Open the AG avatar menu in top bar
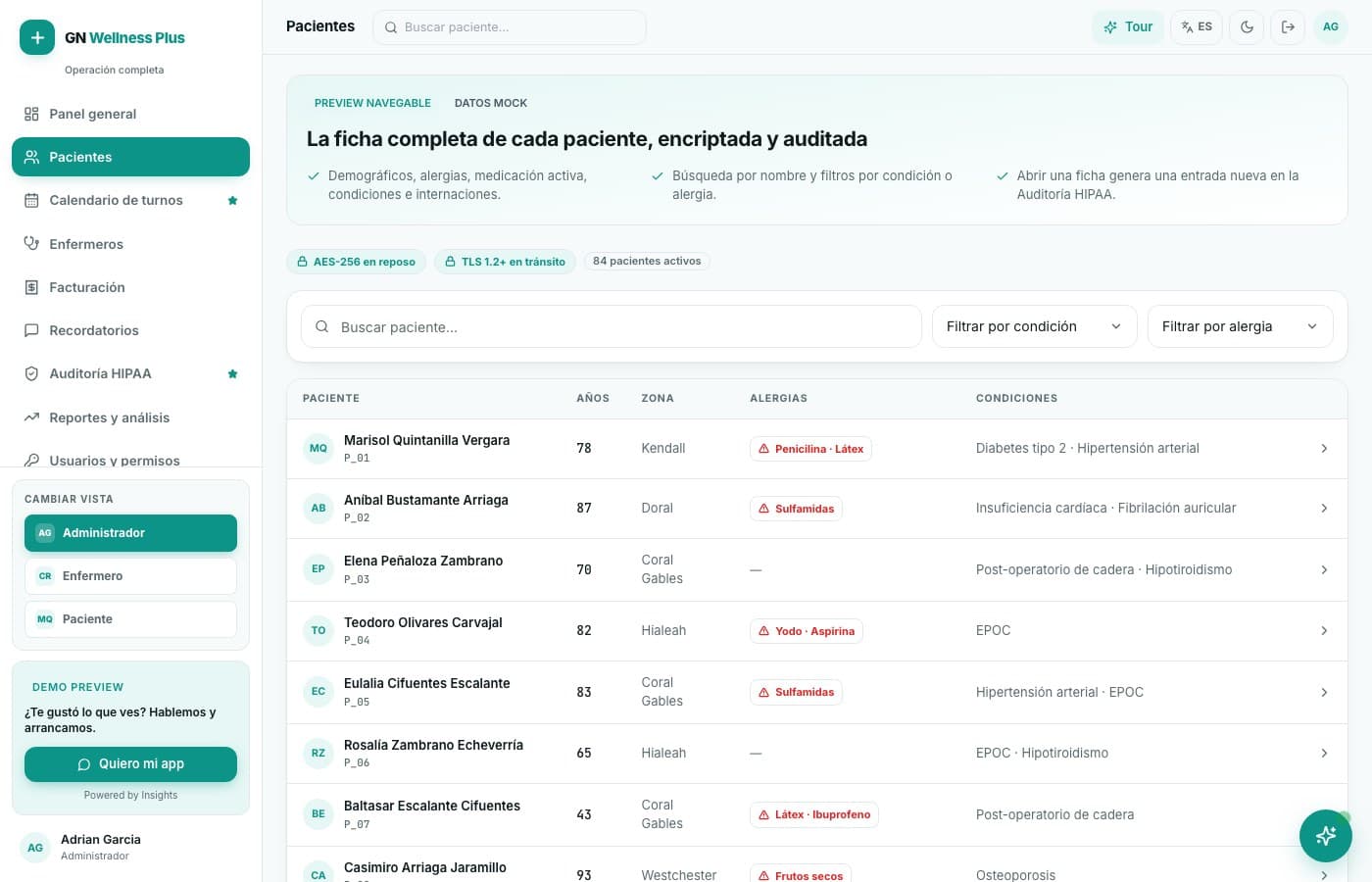This screenshot has width=1372, height=882. [x=1331, y=27]
